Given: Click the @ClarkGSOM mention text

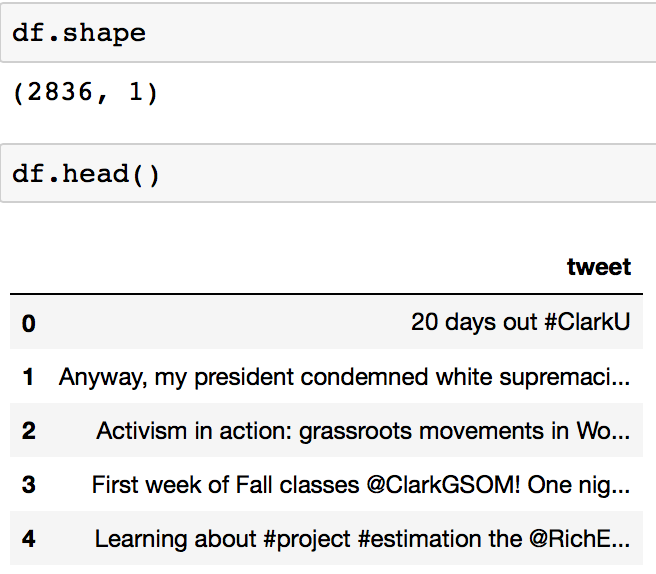Looking at the screenshot, I should [443, 485].
